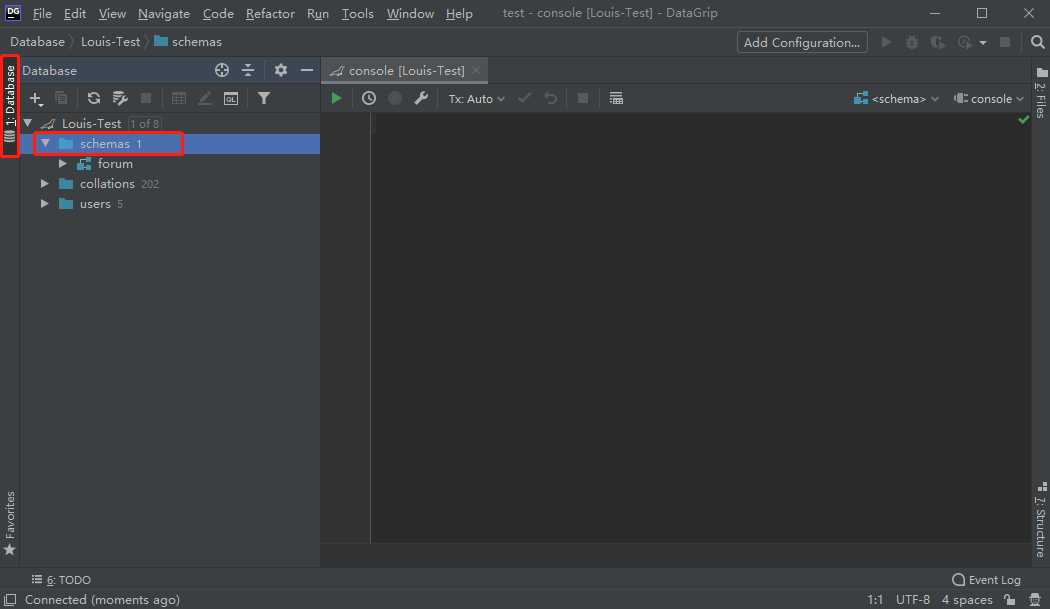The image size is (1050, 609).
Task: Click the Duplicate icon in Database toolbar
Action: tap(61, 98)
